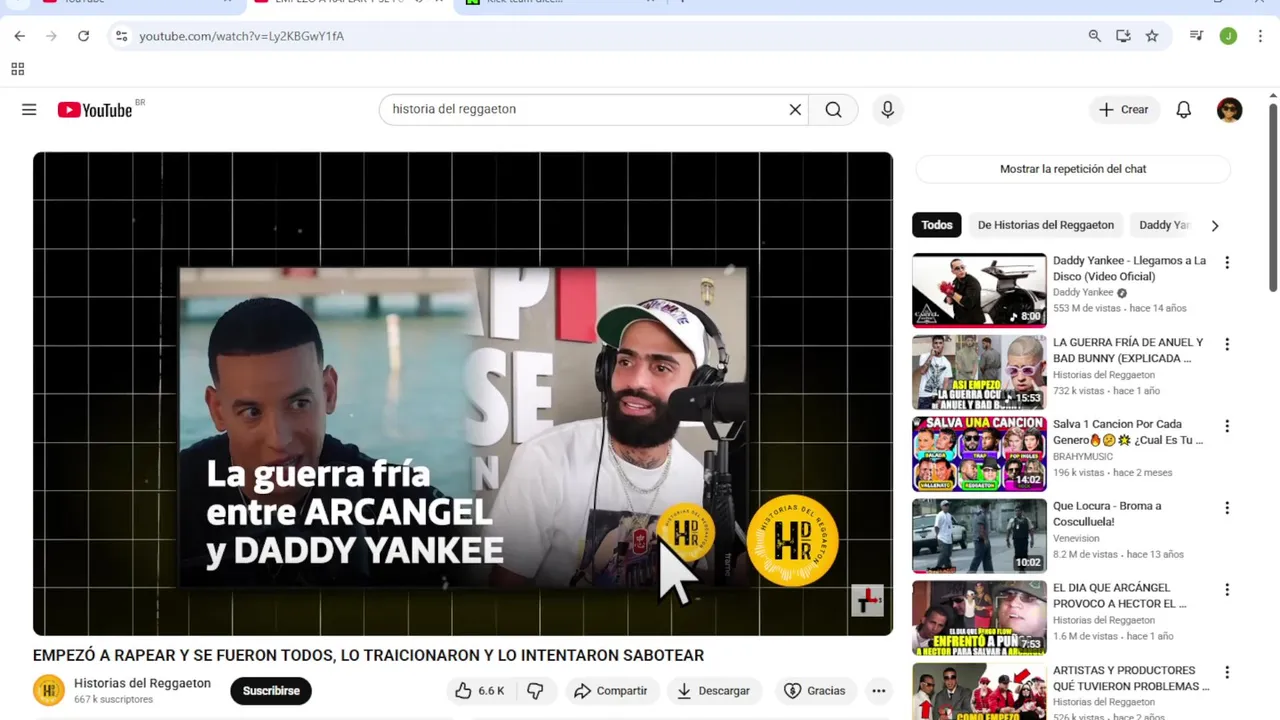Bookmark this page with the star
This screenshot has width=1280, height=720.
1152,36
